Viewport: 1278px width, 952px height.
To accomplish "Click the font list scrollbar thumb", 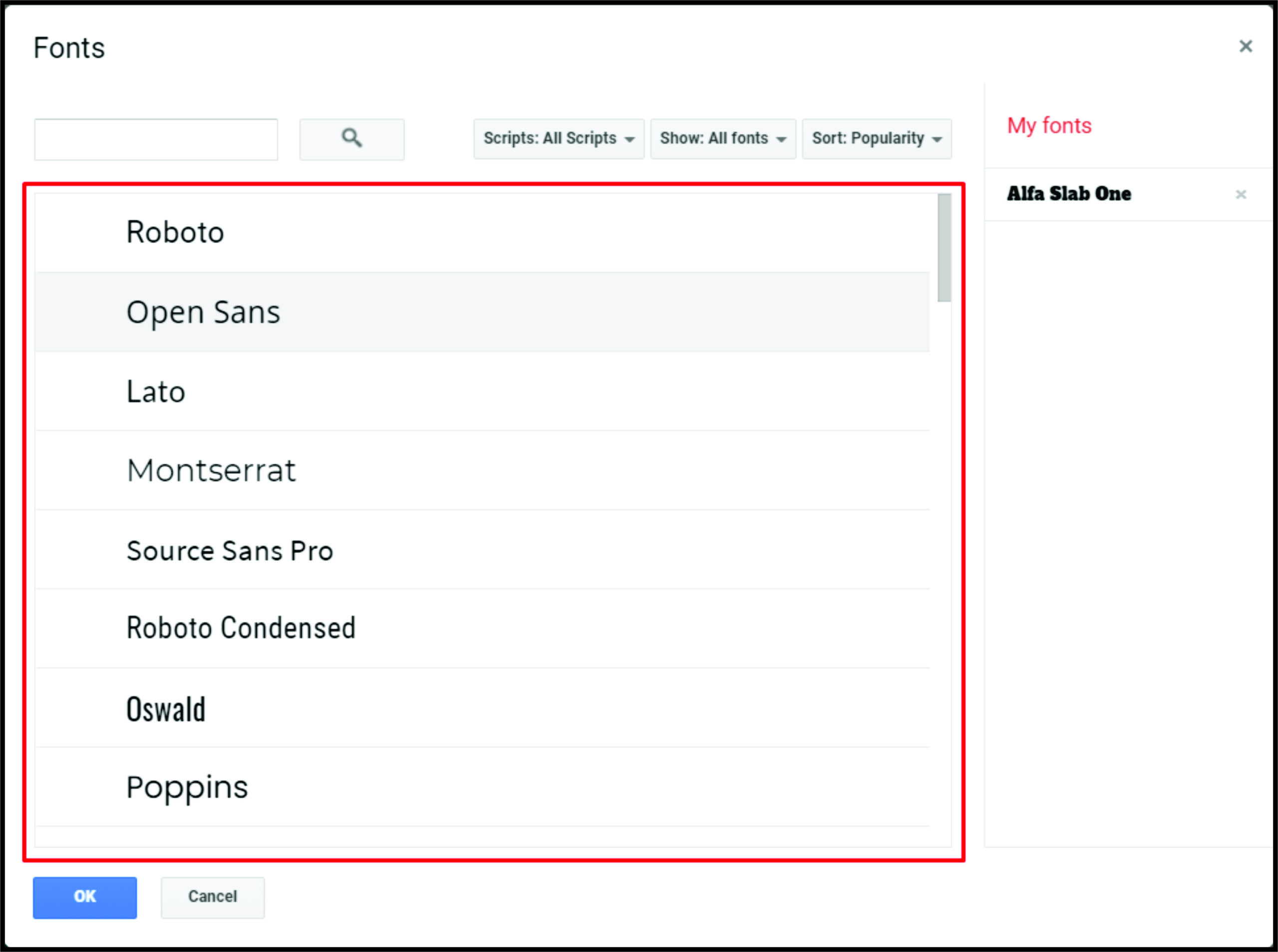I will point(944,248).
